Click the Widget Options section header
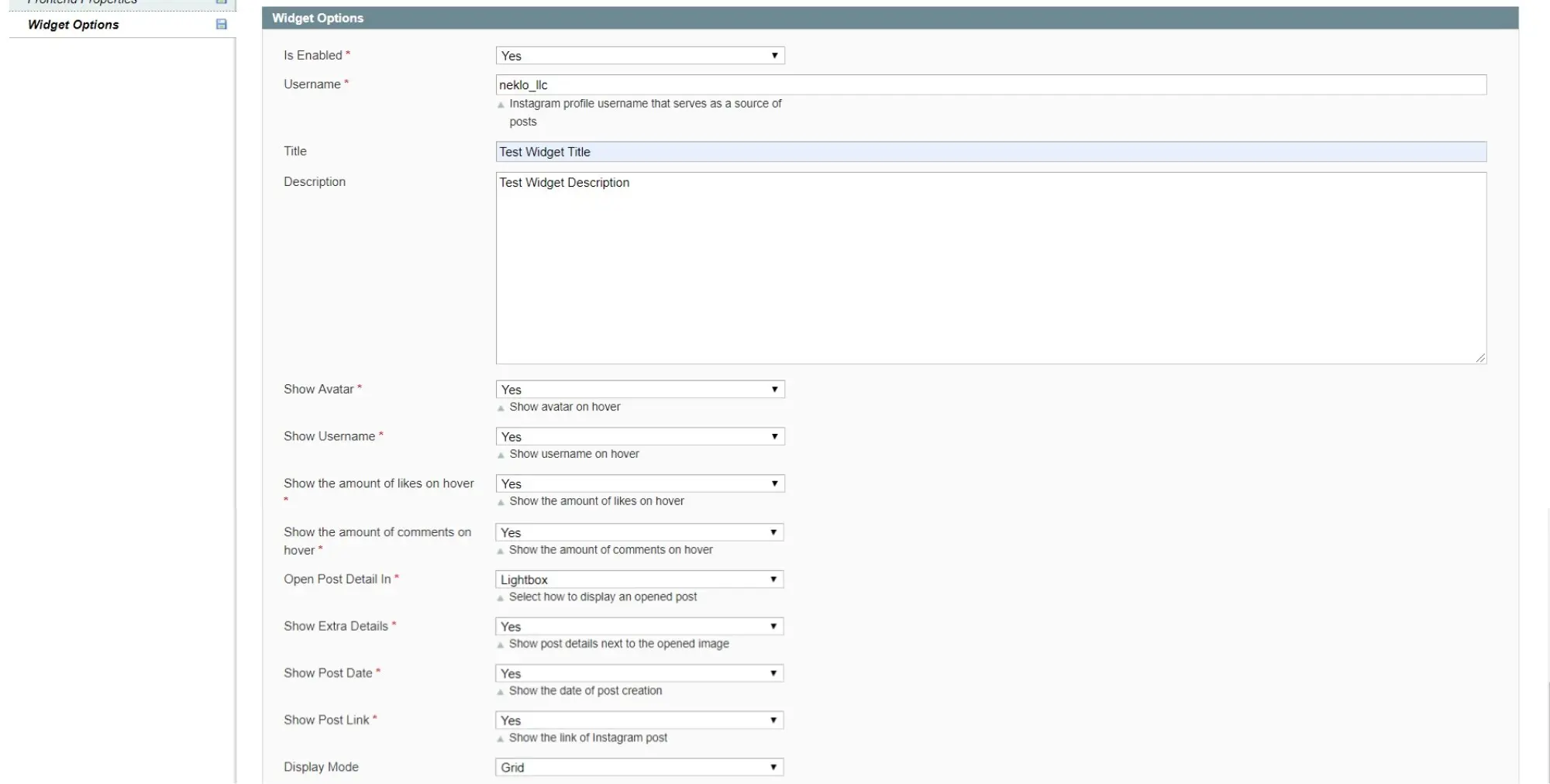Image resolution: width=1550 pixels, height=784 pixels. (x=890, y=18)
